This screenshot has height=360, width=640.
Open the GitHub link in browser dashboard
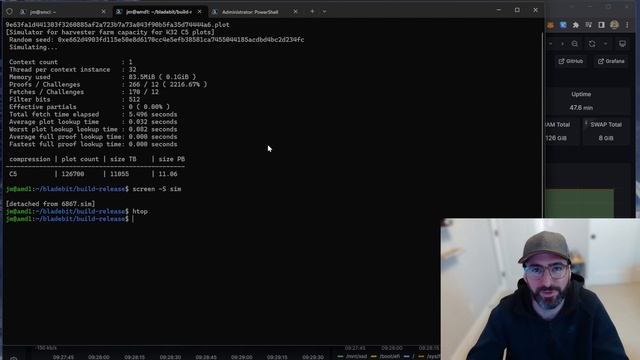[571, 61]
